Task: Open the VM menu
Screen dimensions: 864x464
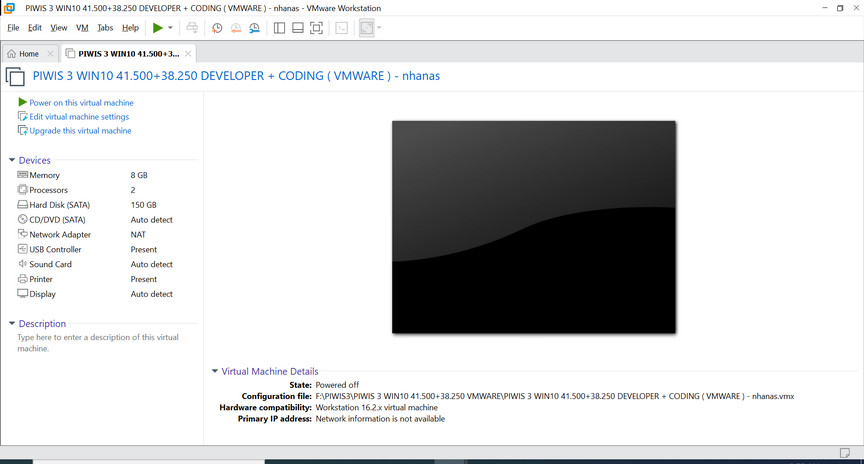Action: 82,28
